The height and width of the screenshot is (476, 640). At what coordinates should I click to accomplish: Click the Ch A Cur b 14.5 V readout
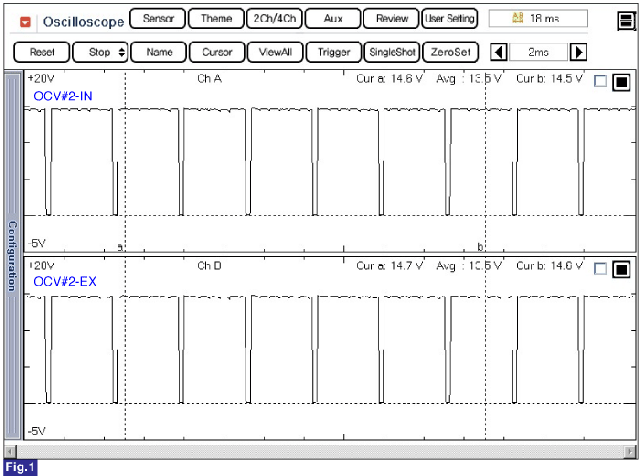point(549,78)
